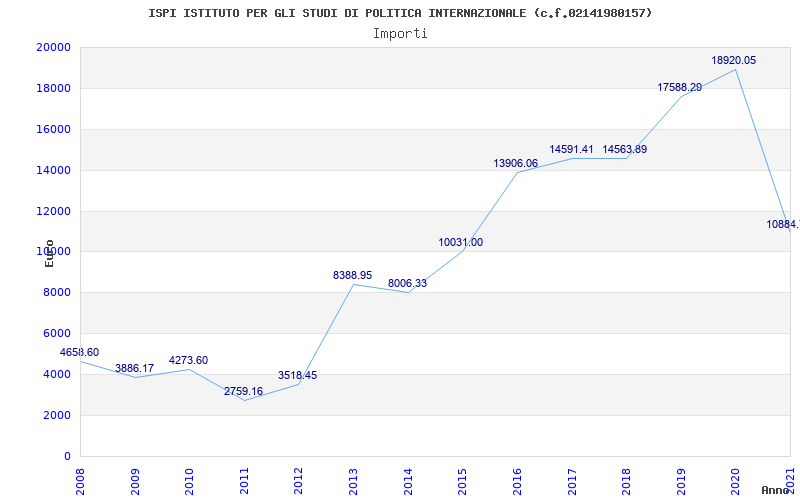Click the x-axis year label 2009

(135, 481)
